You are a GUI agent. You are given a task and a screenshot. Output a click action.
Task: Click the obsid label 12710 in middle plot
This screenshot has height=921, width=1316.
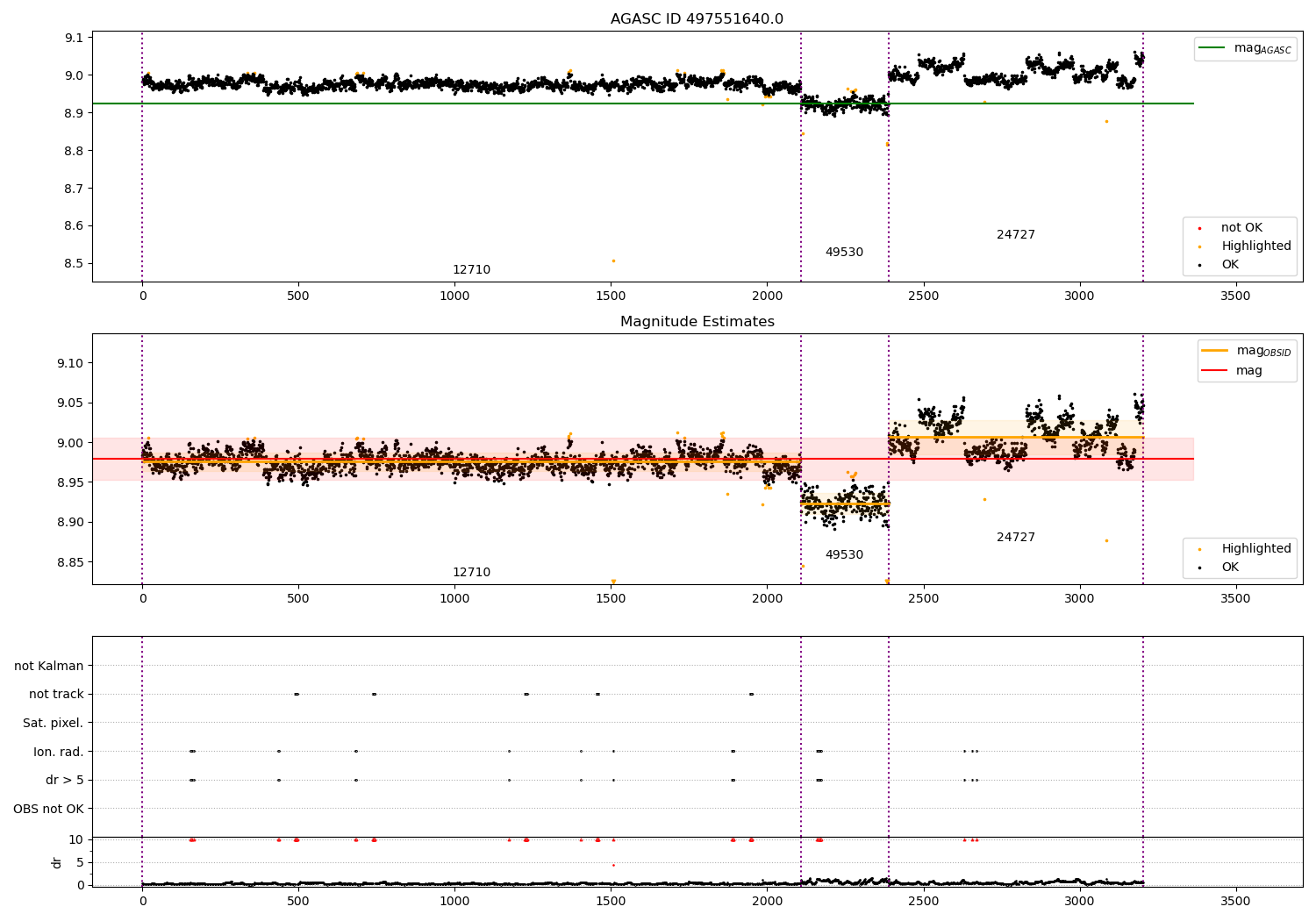tap(471, 573)
